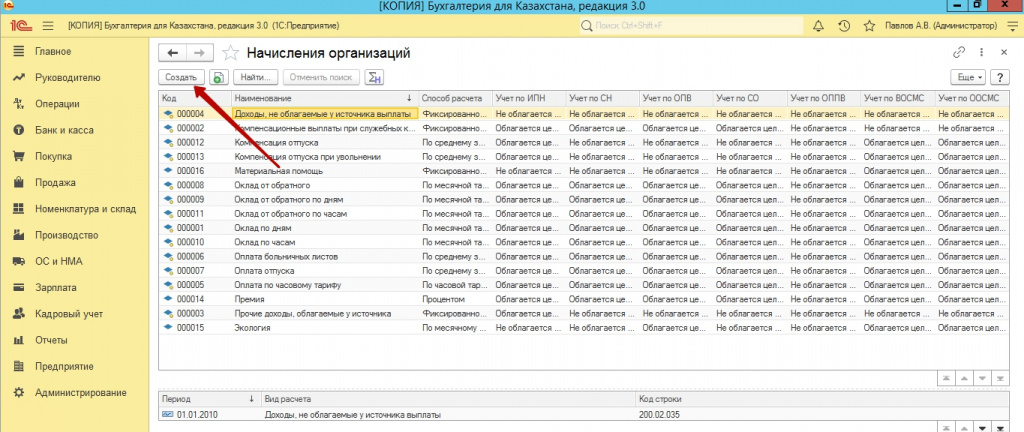Open the Главное section
Screen dimensions: 1024x432
(53, 51)
